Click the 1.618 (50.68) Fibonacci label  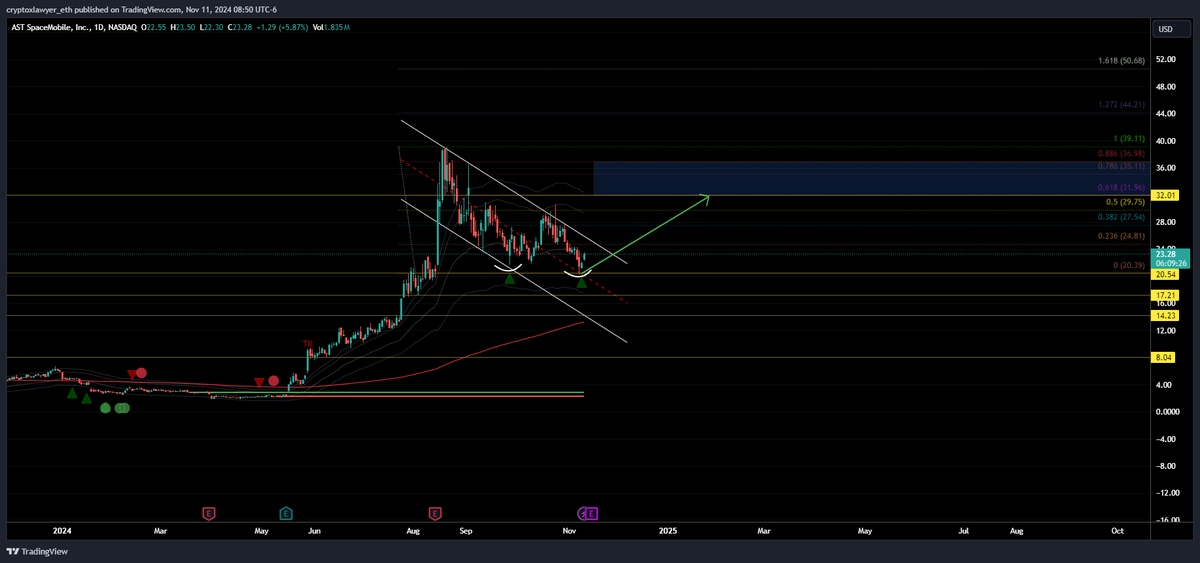click(x=1121, y=61)
